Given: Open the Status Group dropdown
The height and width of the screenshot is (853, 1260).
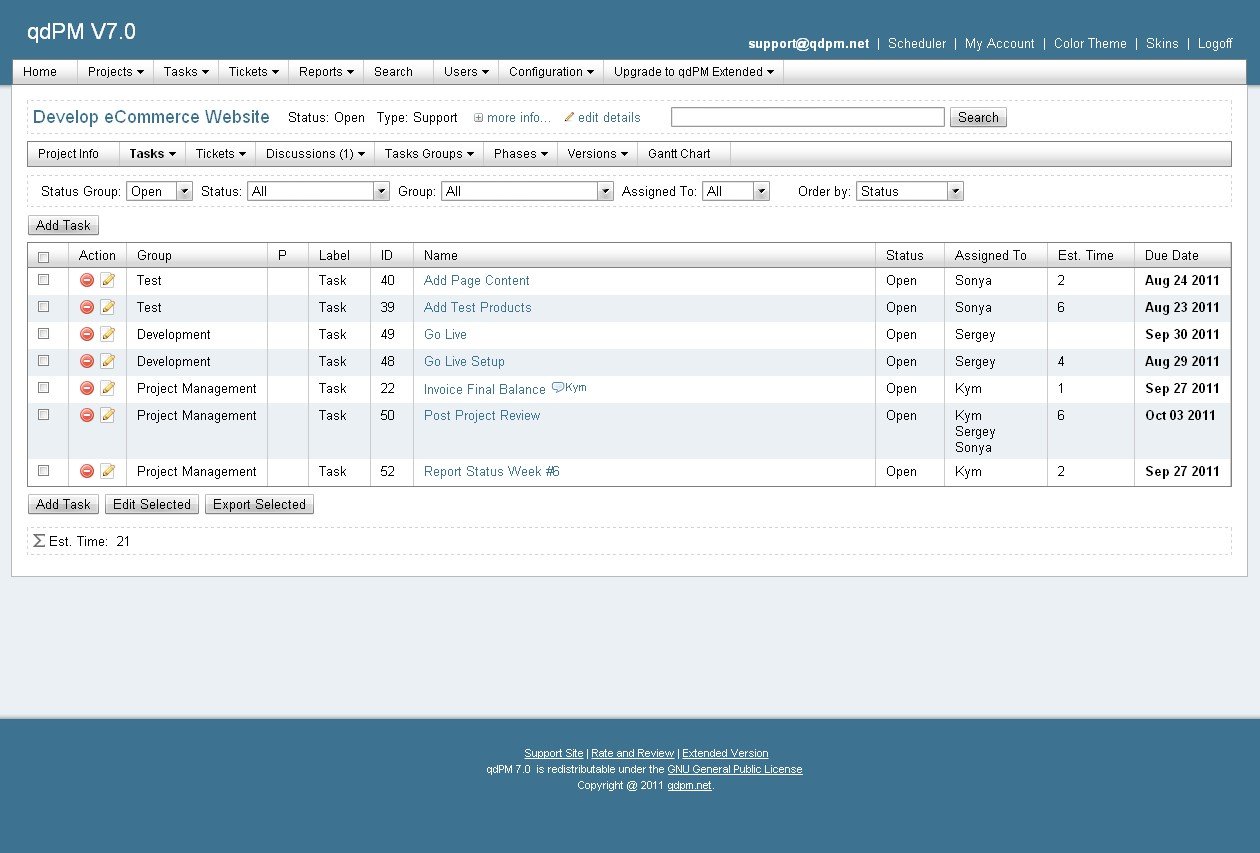Looking at the screenshot, I should coord(159,191).
